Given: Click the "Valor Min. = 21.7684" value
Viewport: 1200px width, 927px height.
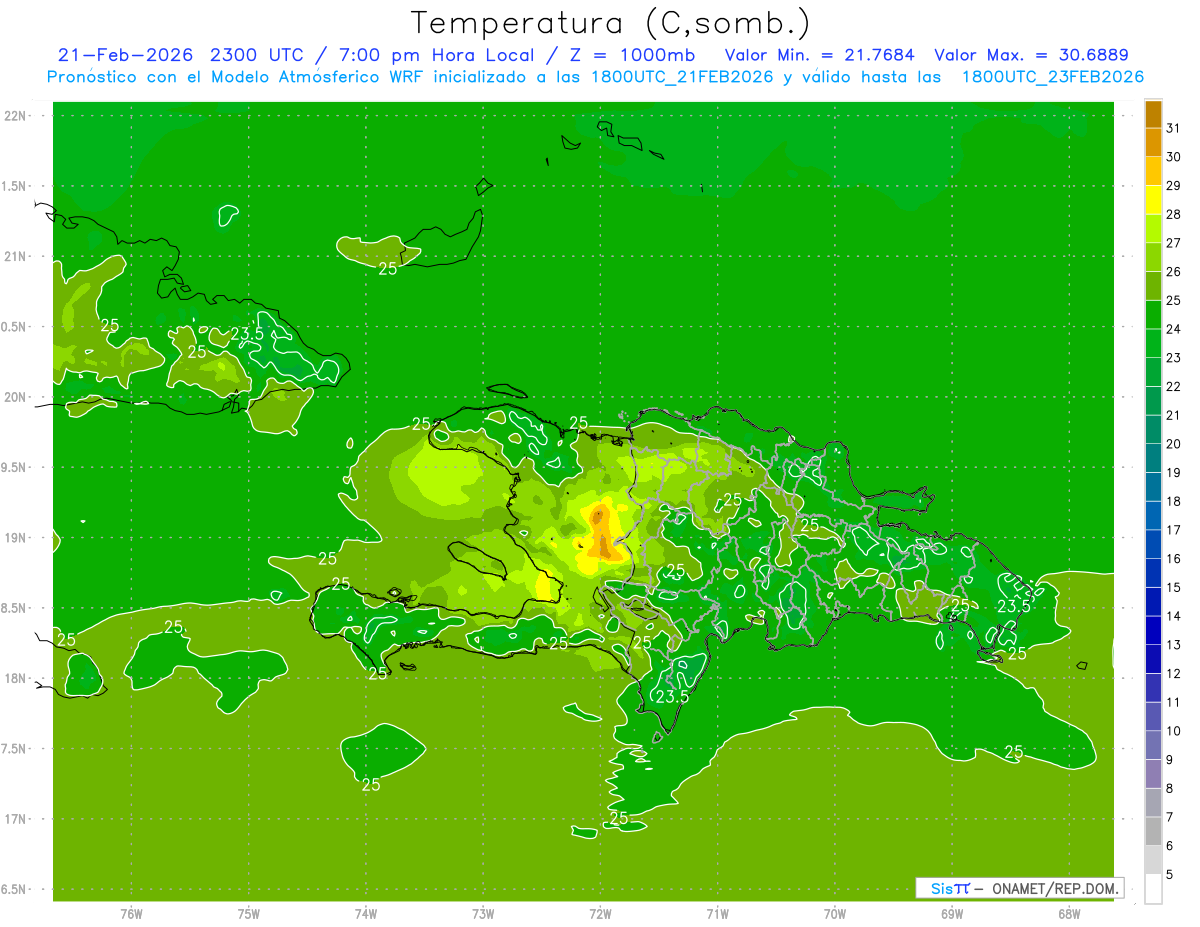Looking at the screenshot, I should (x=820, y=54).
